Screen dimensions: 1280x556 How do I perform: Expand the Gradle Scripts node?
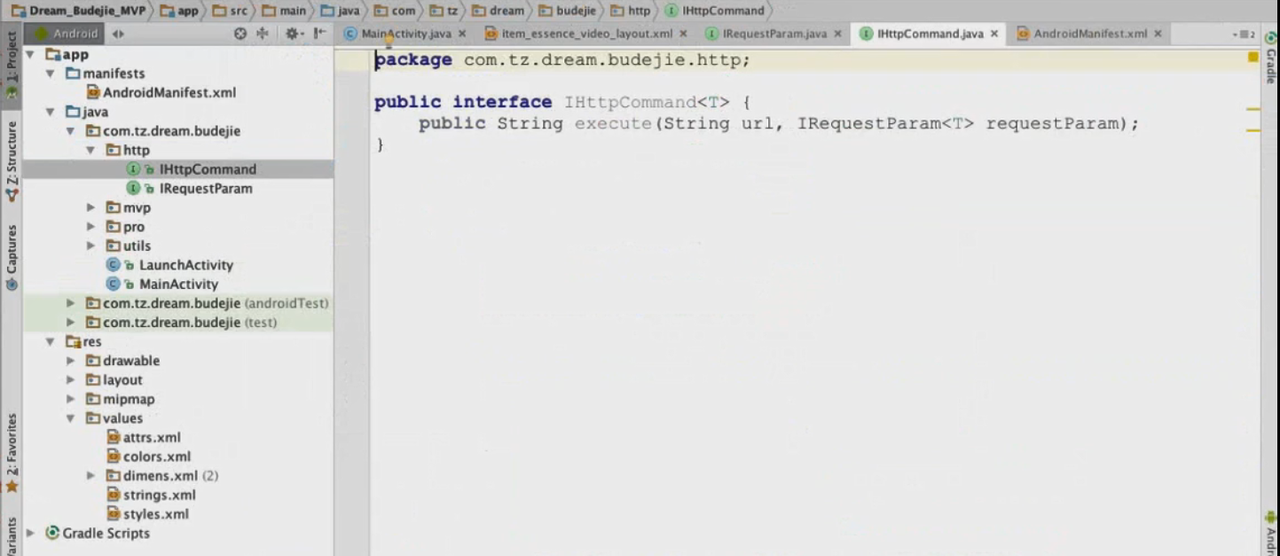pyautogui.click(x=30, y=533)
